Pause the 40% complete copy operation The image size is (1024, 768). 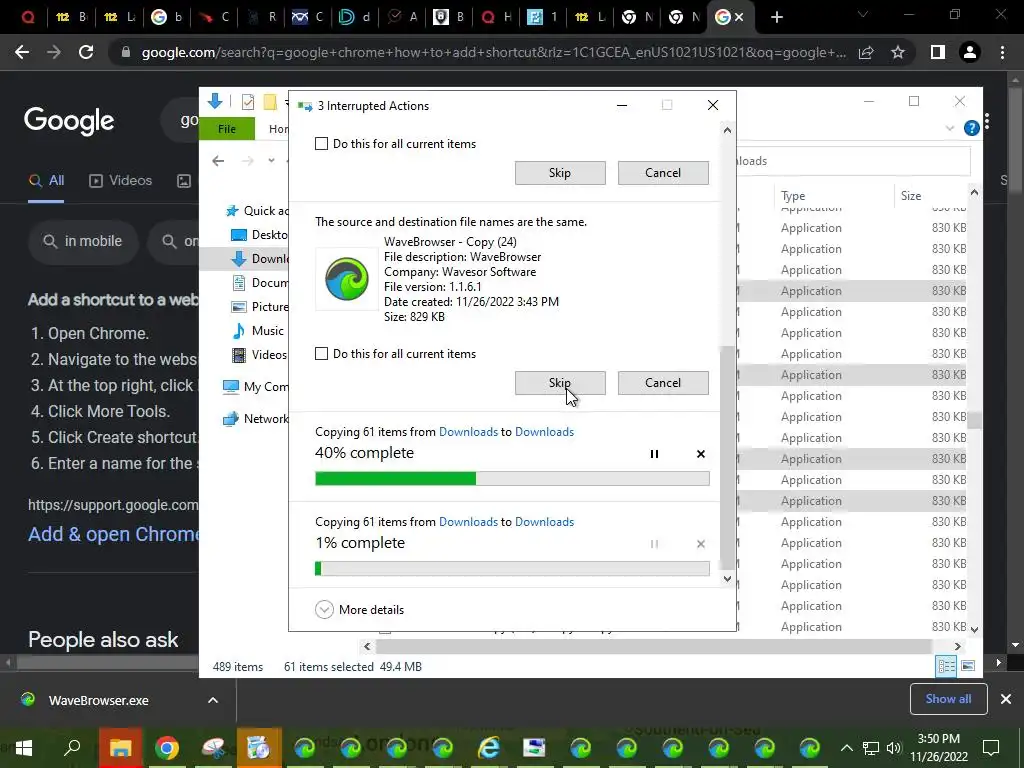coord(654,454)
